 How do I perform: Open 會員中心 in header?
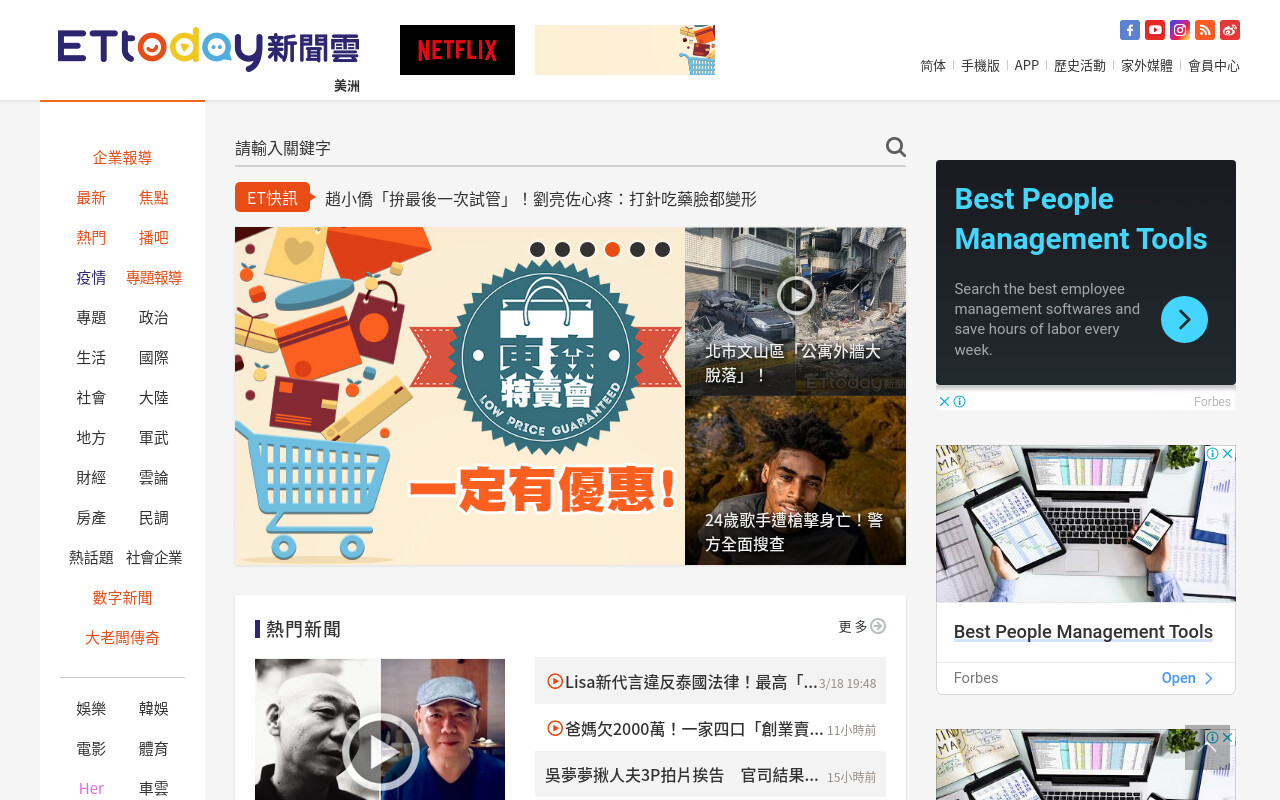pos(1214,66)
